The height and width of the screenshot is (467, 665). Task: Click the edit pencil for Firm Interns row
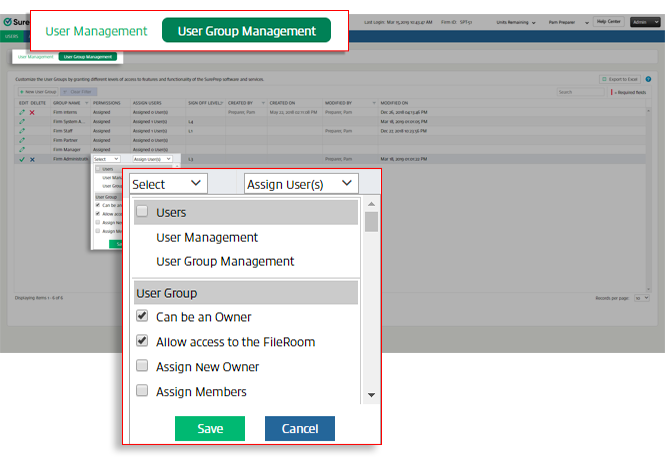(x=22, y=112)
